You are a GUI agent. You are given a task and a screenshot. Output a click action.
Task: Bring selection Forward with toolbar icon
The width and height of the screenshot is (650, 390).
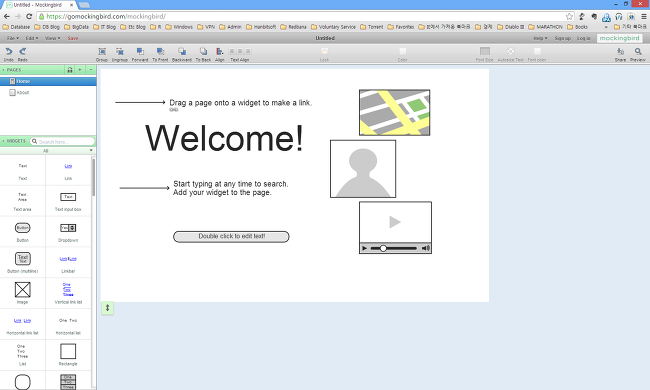tap(140, 51)
